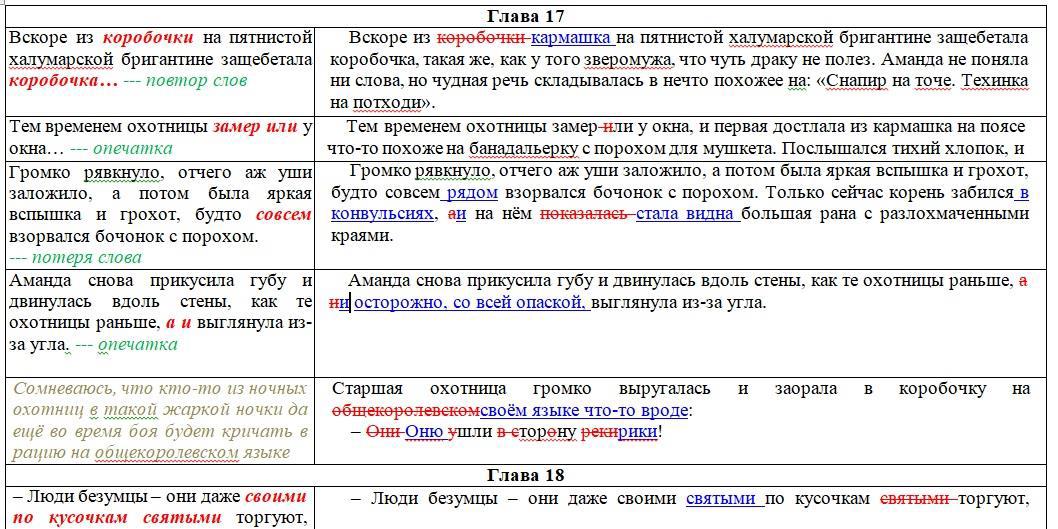Click the misspelled word "Техинка"
1058x529 pixels.
[994, 82]
